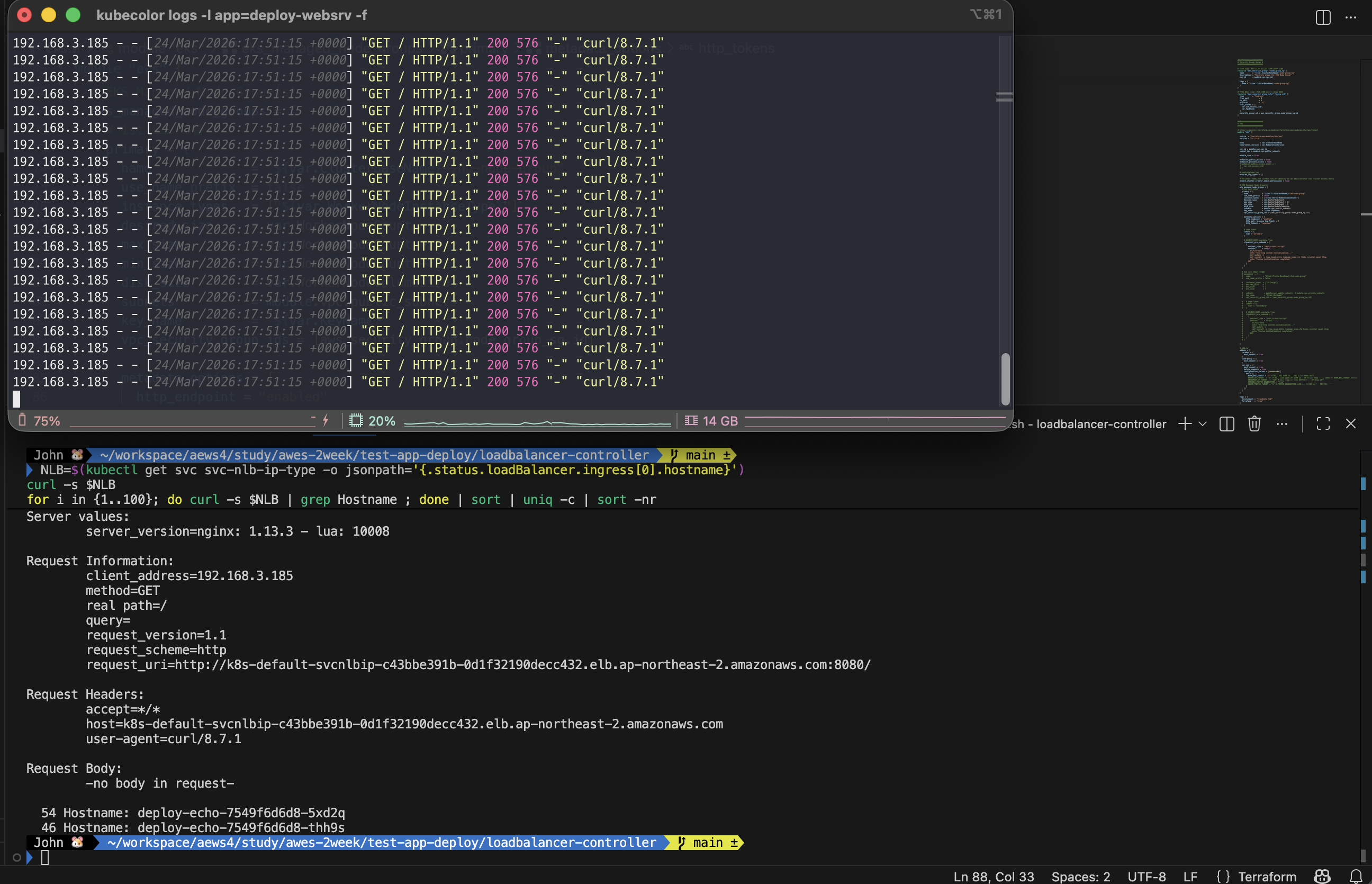Click the '46 Hostname: deploy-echo-7549f6d6d8-thh9s' line

[193, 828]
